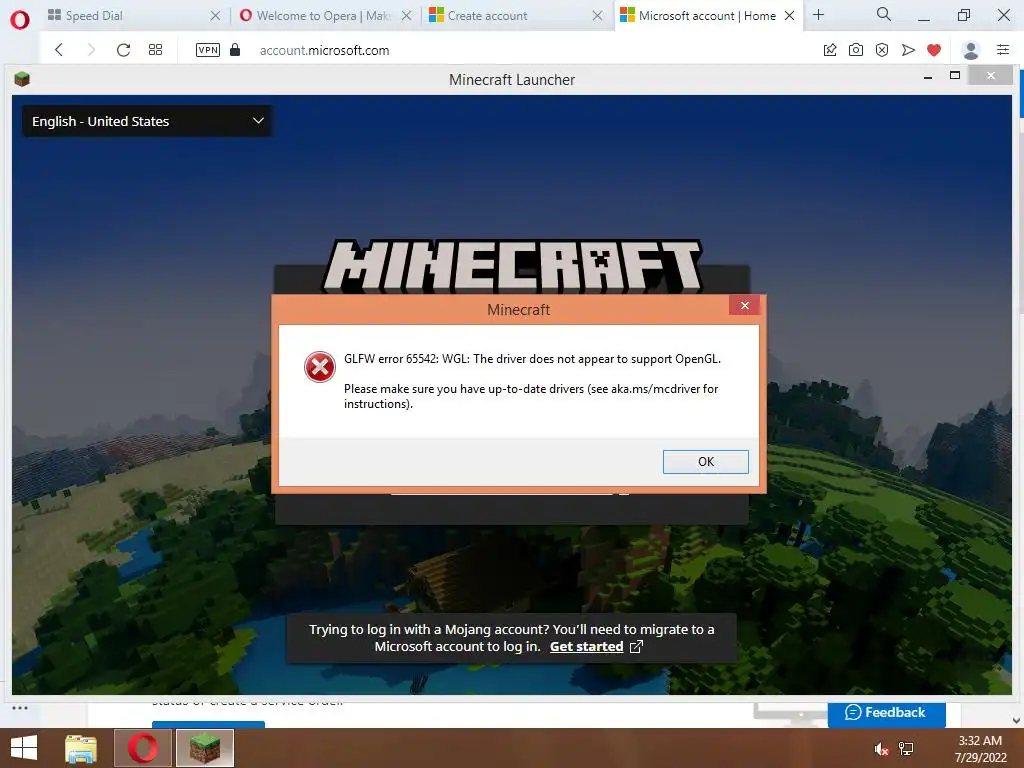This screenshot has width=1024, height=768.
Task: Take a snapshot with the camera icon
Action: (856, 50)
